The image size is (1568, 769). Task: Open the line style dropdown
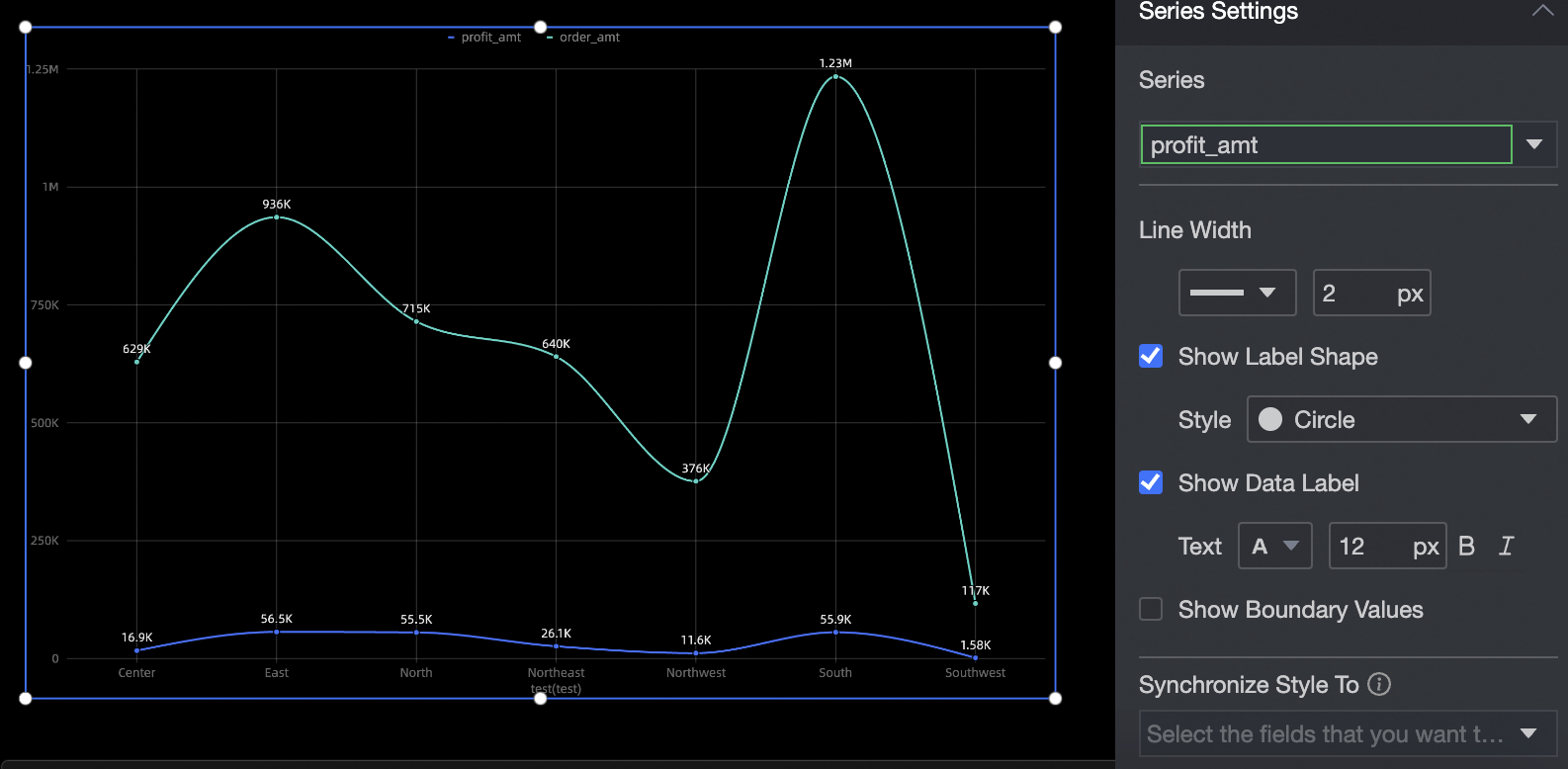[x=1237, y=293]
